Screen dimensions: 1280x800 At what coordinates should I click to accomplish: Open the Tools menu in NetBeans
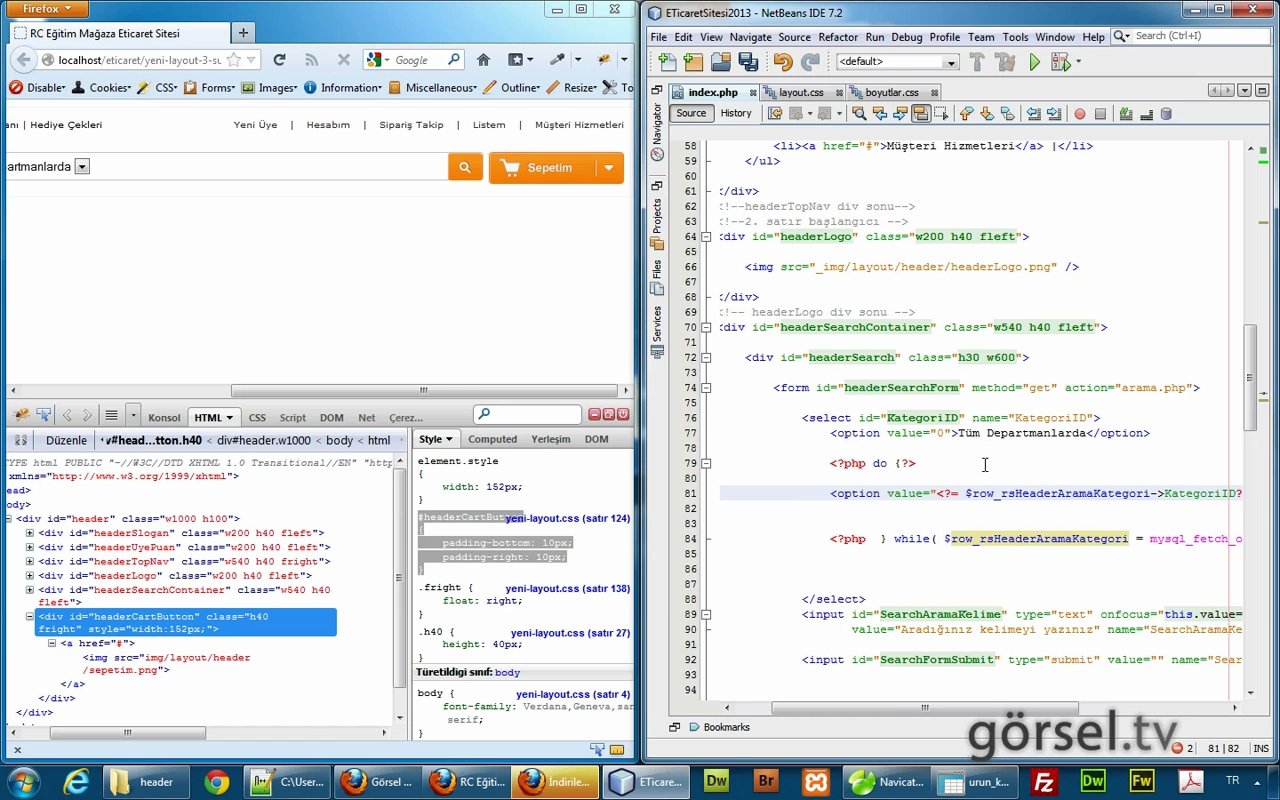(x=1015, y=37)
